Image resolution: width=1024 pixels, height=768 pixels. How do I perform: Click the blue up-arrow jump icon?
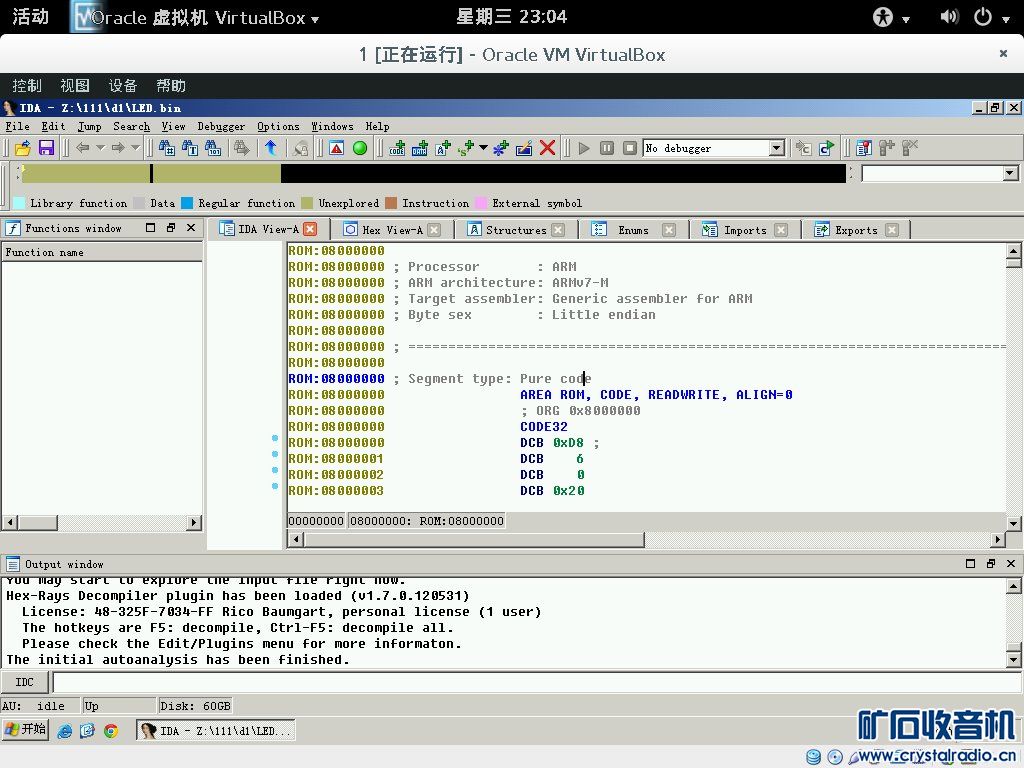point(270,148)
